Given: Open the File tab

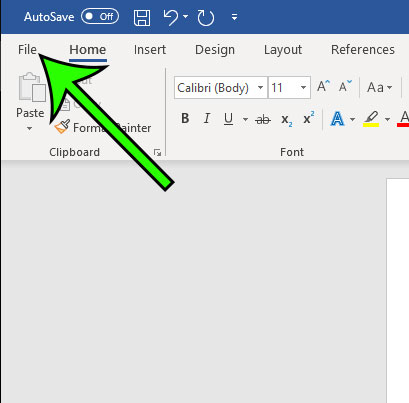Looking at the screenshot, I should point(27,50).
